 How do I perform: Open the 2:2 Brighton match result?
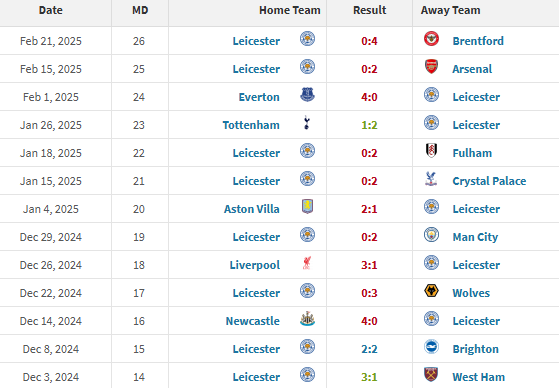point(369,349)
